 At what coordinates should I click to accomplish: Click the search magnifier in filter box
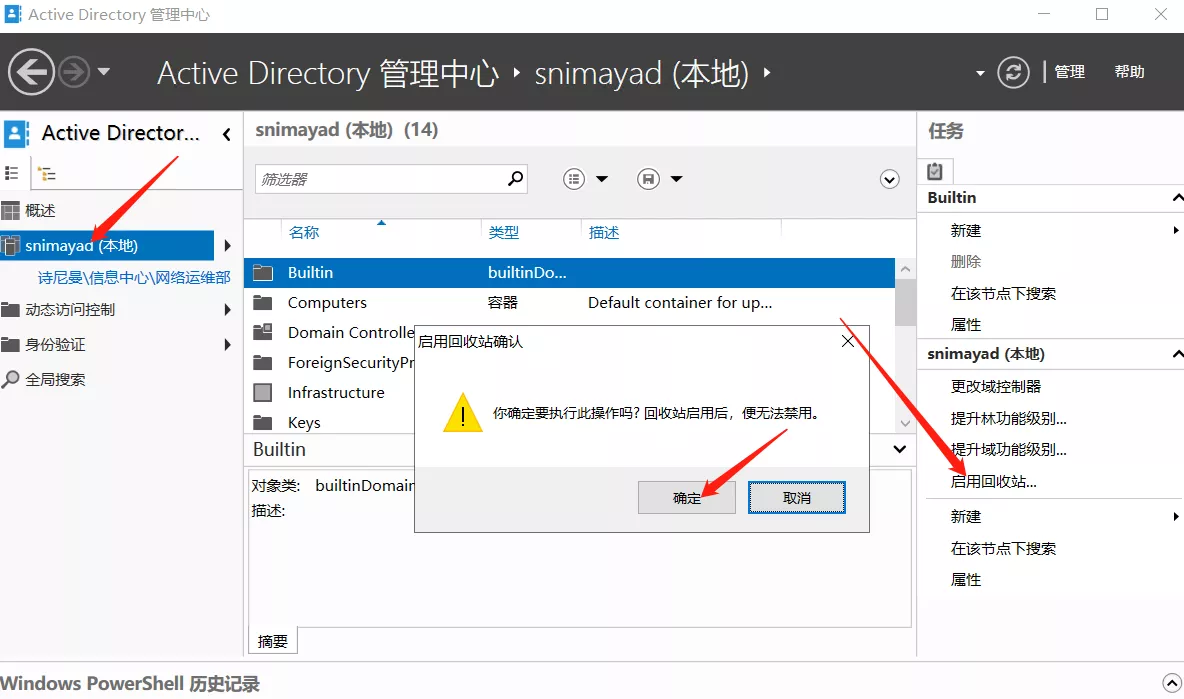[515, 179]
